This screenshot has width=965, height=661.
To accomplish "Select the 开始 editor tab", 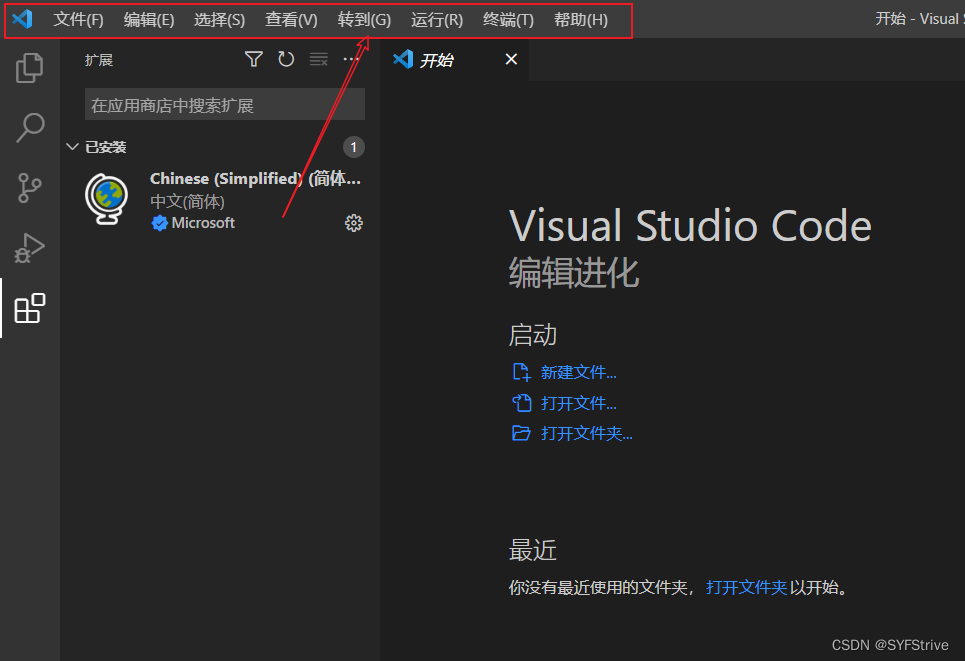I will tap(454, 60).
